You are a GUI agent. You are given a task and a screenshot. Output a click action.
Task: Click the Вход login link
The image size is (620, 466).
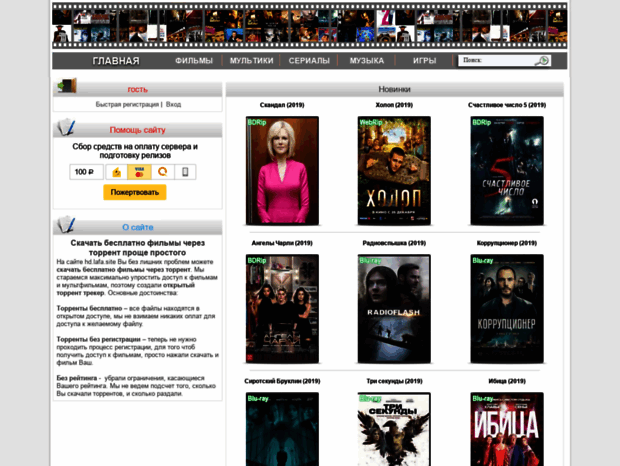[x=173, y=104]
